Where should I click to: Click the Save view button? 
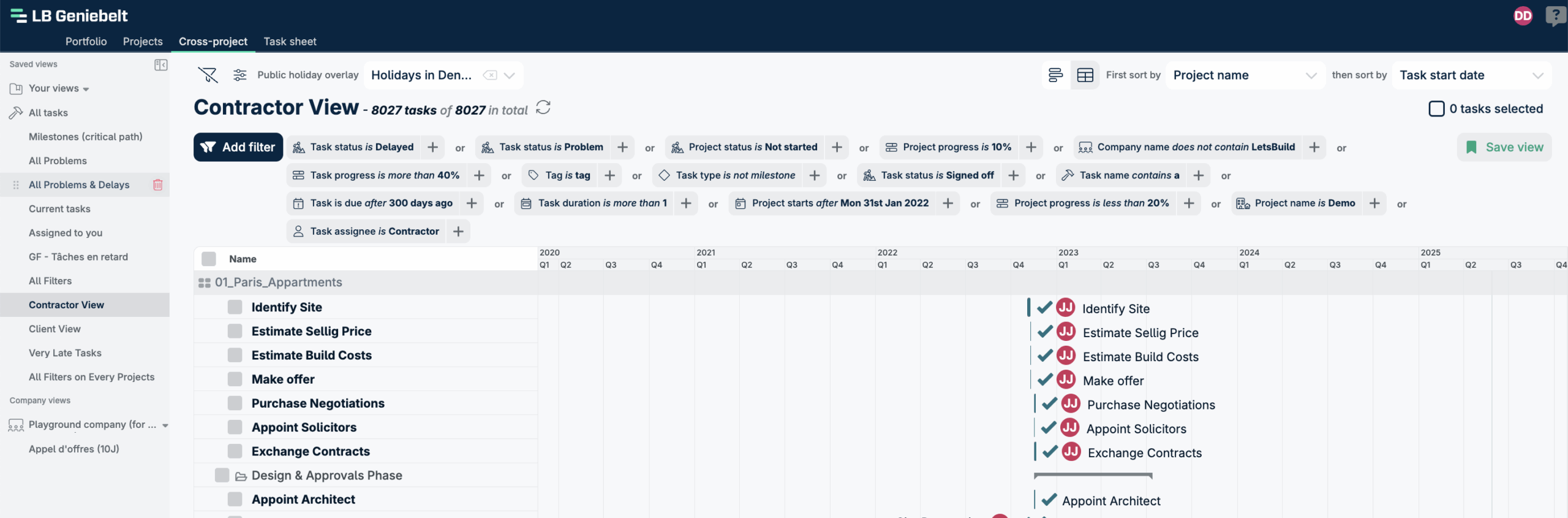1504,147
